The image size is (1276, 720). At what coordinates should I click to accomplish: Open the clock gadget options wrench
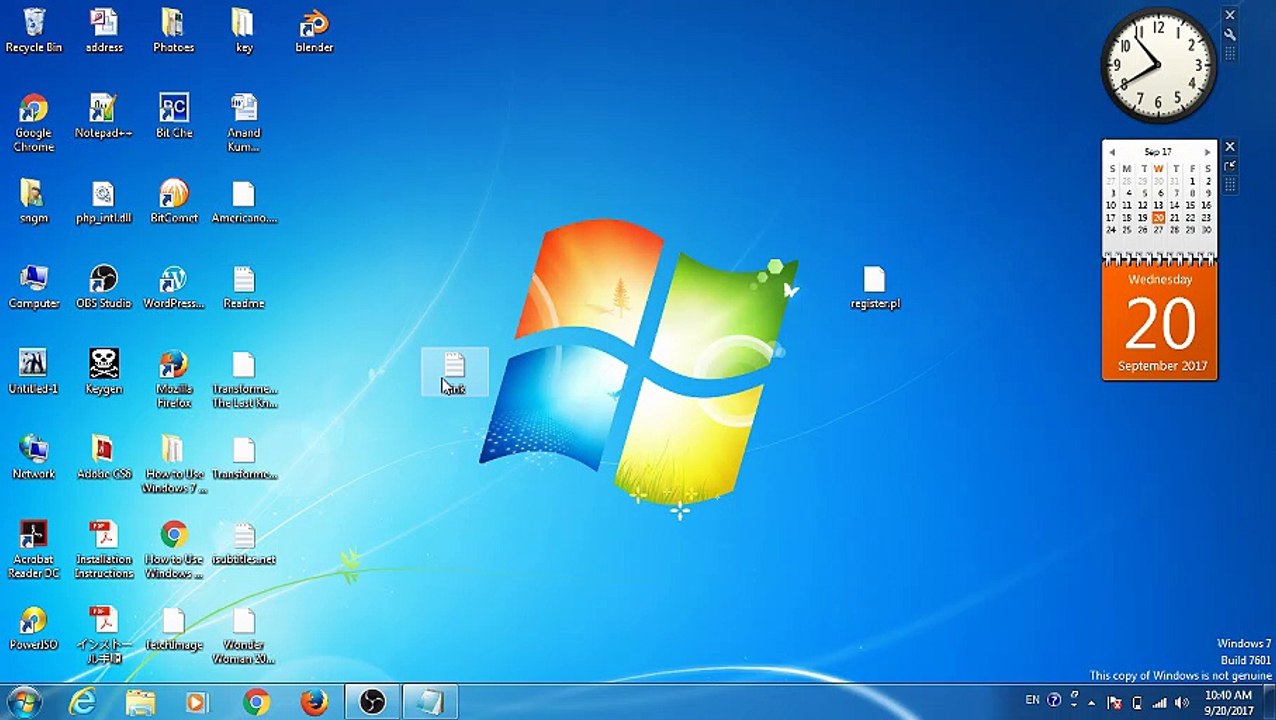[1230, 34]
